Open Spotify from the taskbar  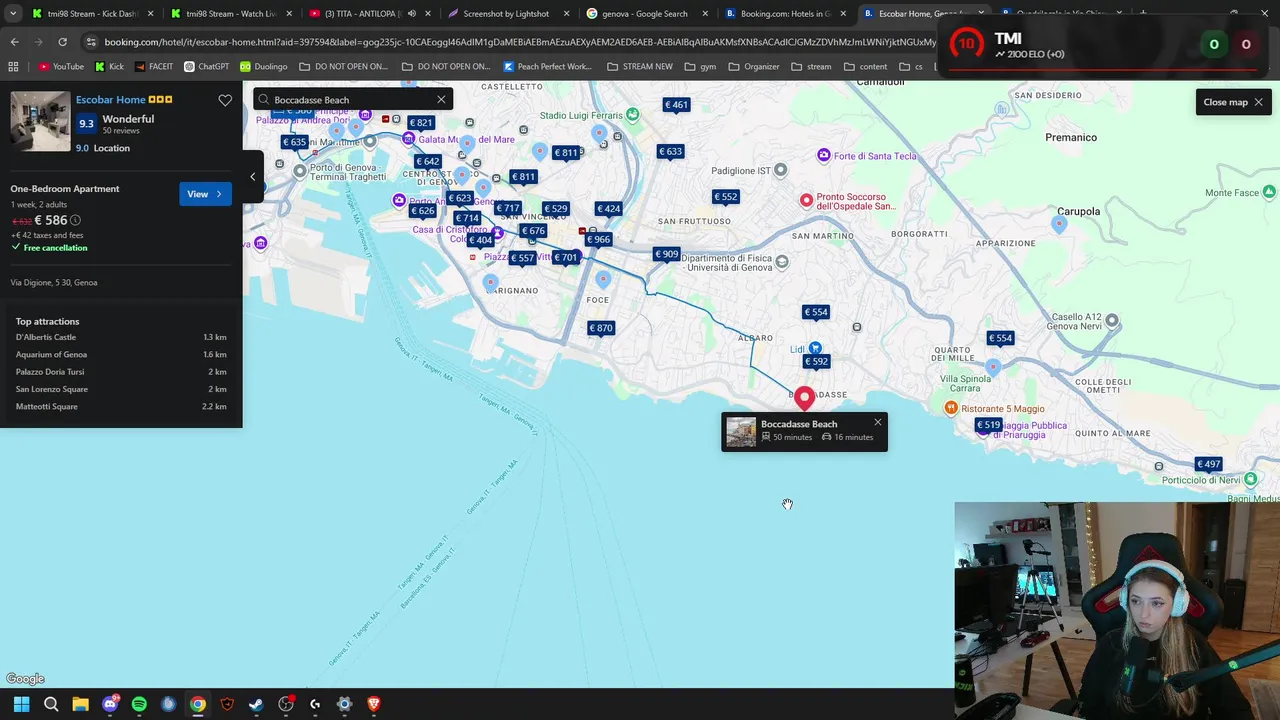click(139, 704)
